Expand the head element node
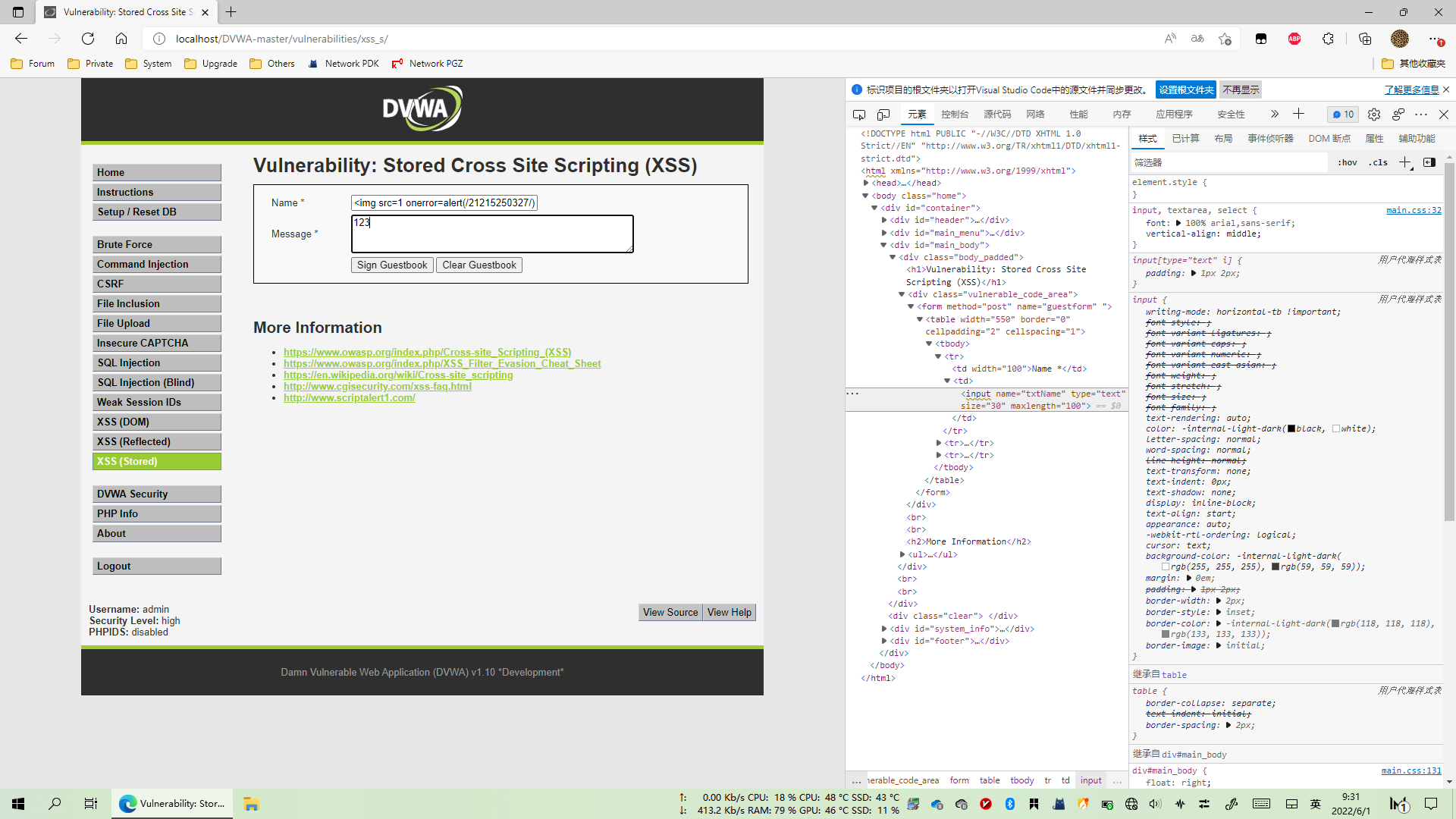This screenshot has width=1456, height=819. [x=865, y=183]
